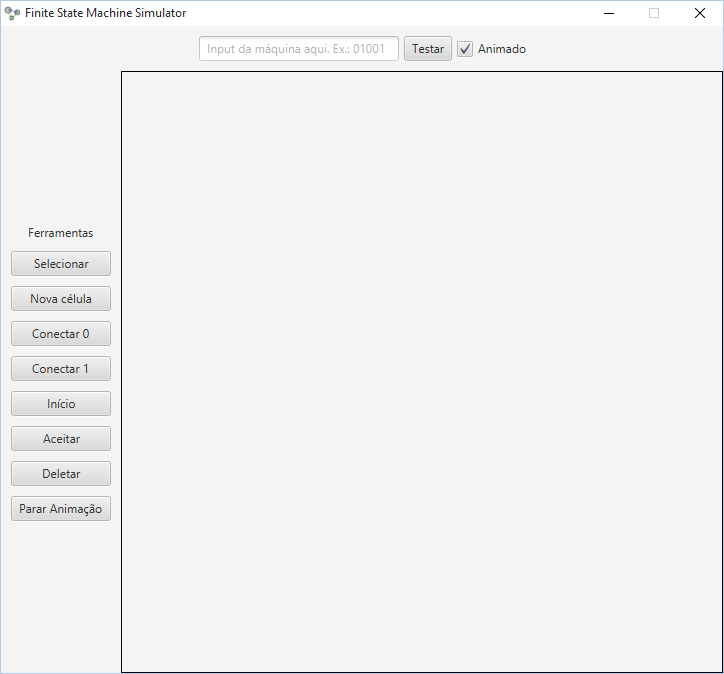Activate the Conectar 1 tool
This screenshot has width=724, height=674.
61,369
